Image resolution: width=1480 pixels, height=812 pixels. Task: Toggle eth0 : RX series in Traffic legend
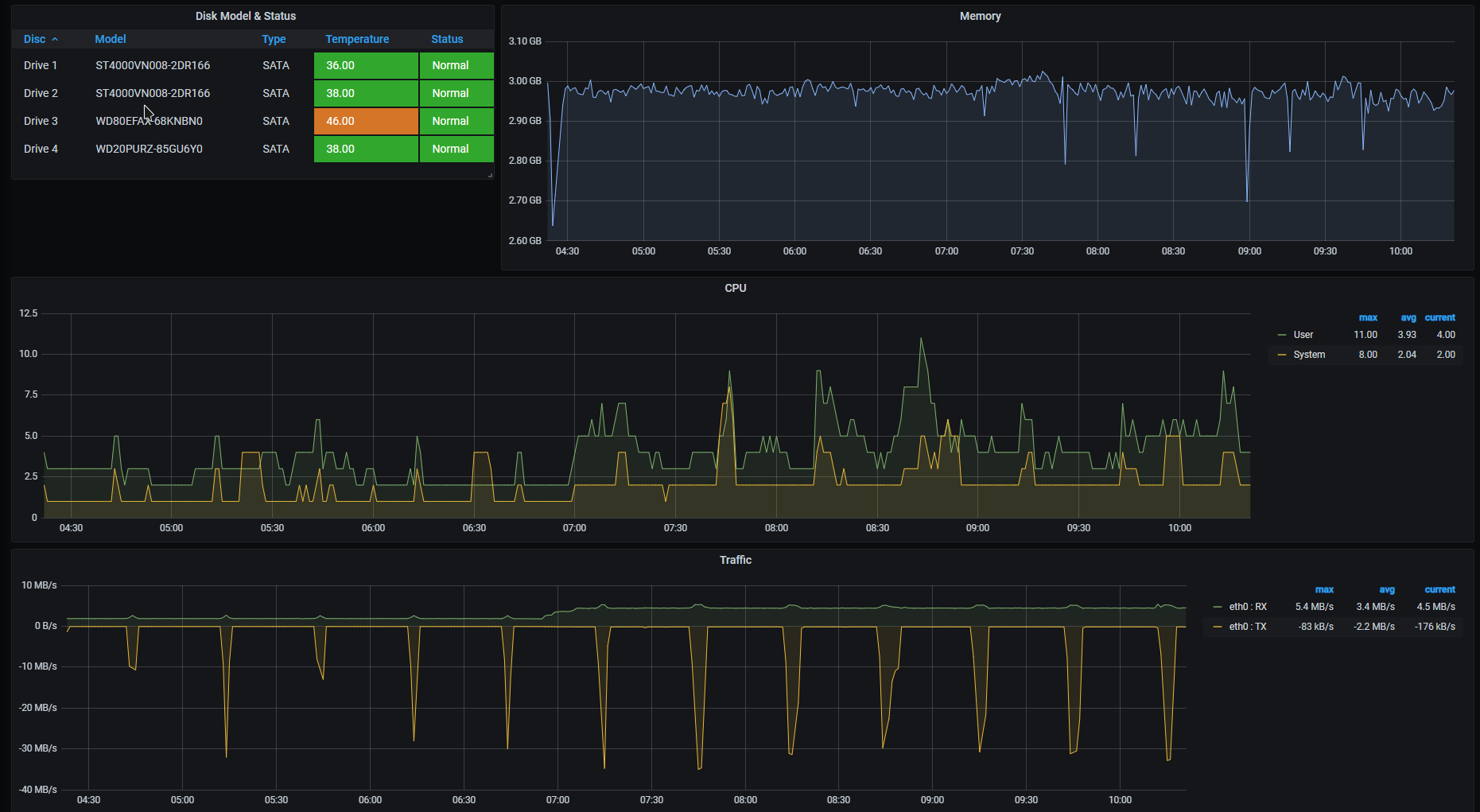(1248, 607)
